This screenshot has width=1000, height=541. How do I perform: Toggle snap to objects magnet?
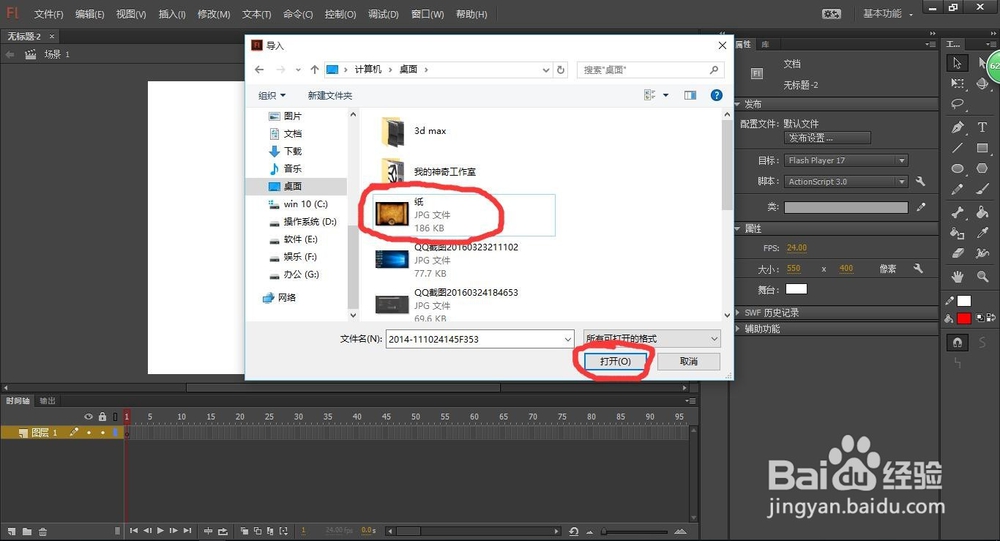tap(957, 343)
